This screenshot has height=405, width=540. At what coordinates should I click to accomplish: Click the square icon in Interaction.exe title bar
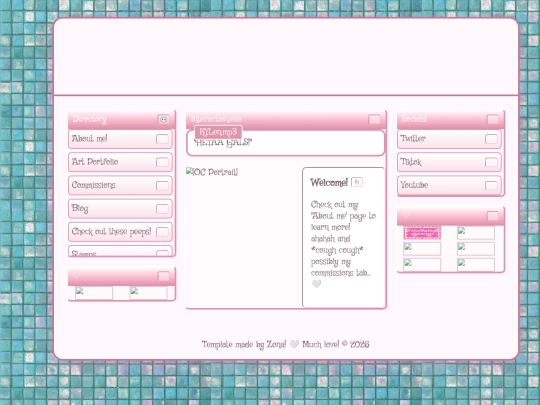(x=374, y=119)
